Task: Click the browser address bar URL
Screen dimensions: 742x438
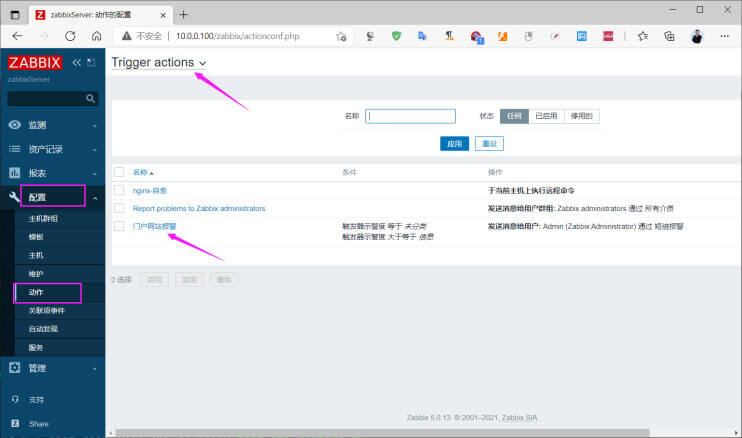Action: [x=238, y=36]
